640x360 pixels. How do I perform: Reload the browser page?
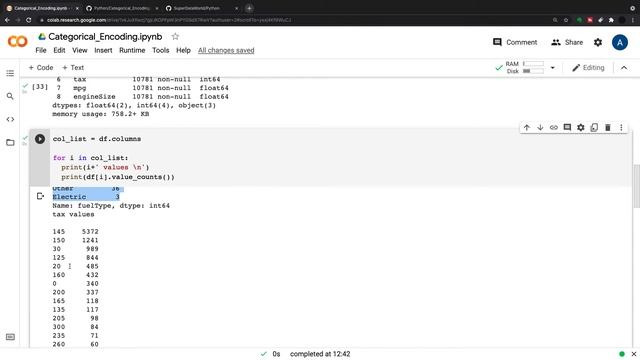click(x=29, y=20)
